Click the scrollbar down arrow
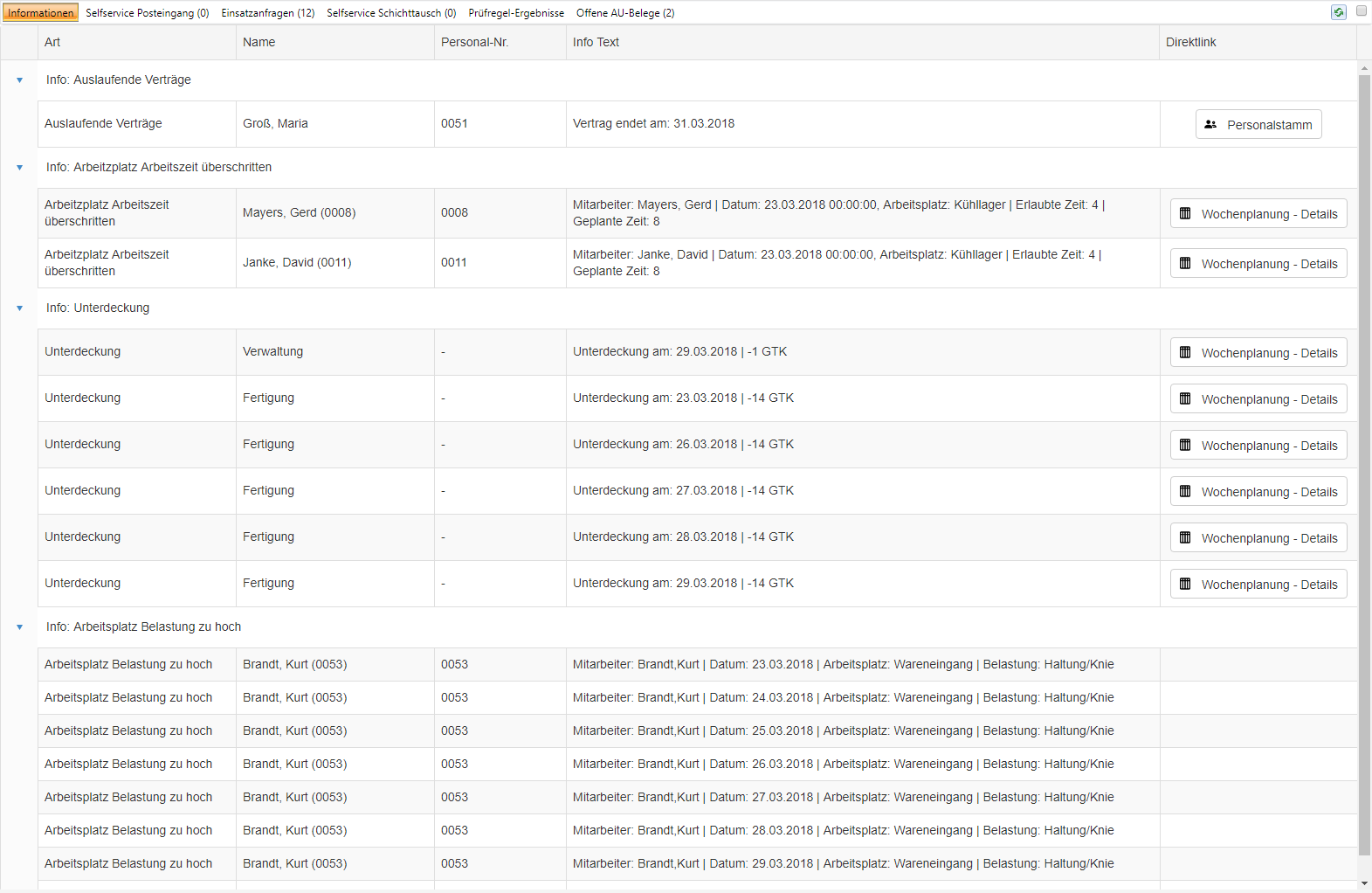The image size is (1372, 893). pyautogui.click(x=1364, y=883)
